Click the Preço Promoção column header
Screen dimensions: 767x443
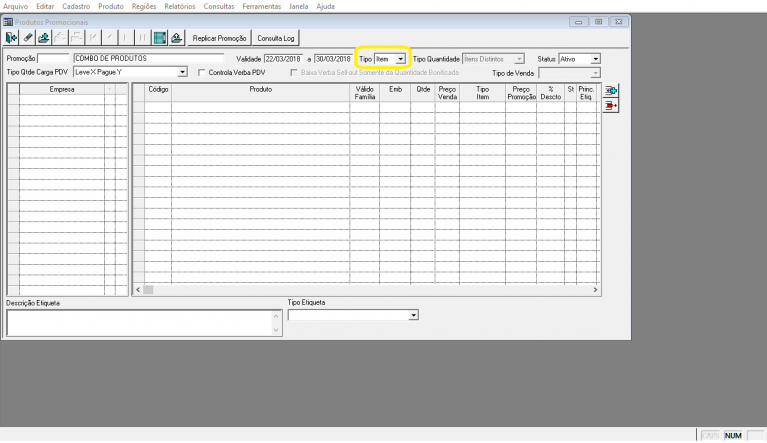point(521,93)
